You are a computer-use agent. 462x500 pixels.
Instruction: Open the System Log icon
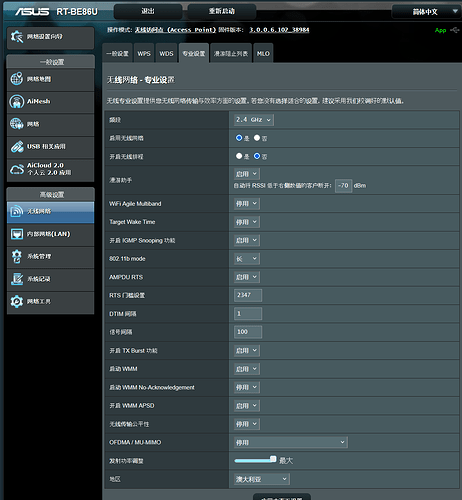point(17,279)
